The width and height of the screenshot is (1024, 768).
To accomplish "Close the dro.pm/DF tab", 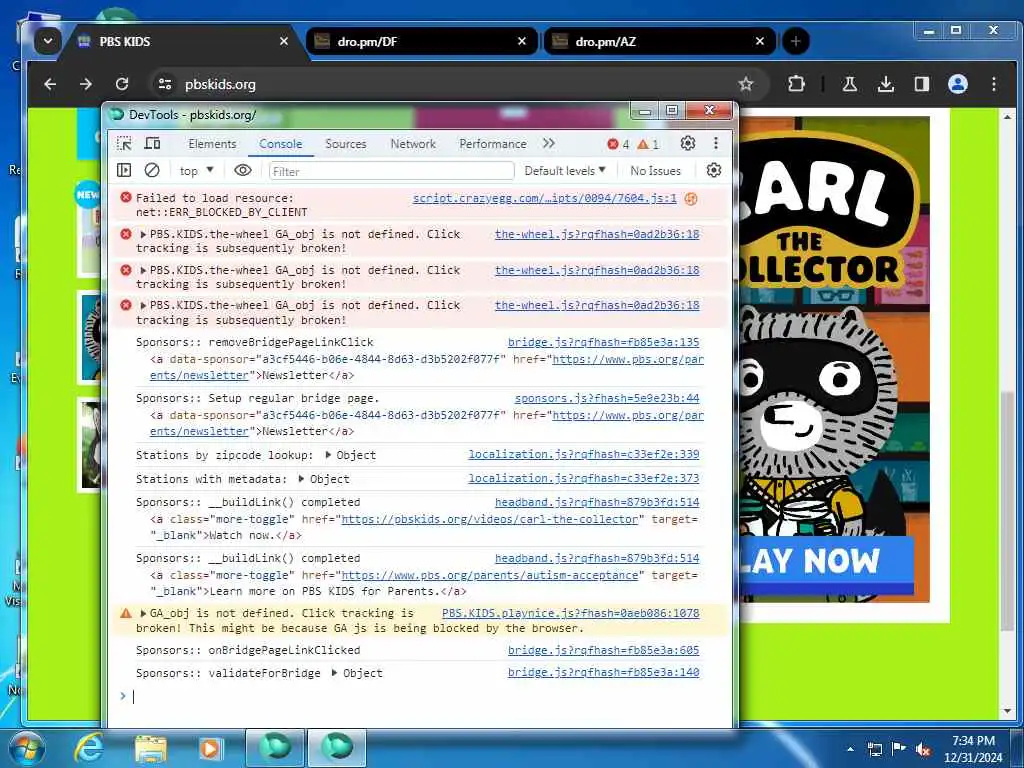I will (522, 41).
